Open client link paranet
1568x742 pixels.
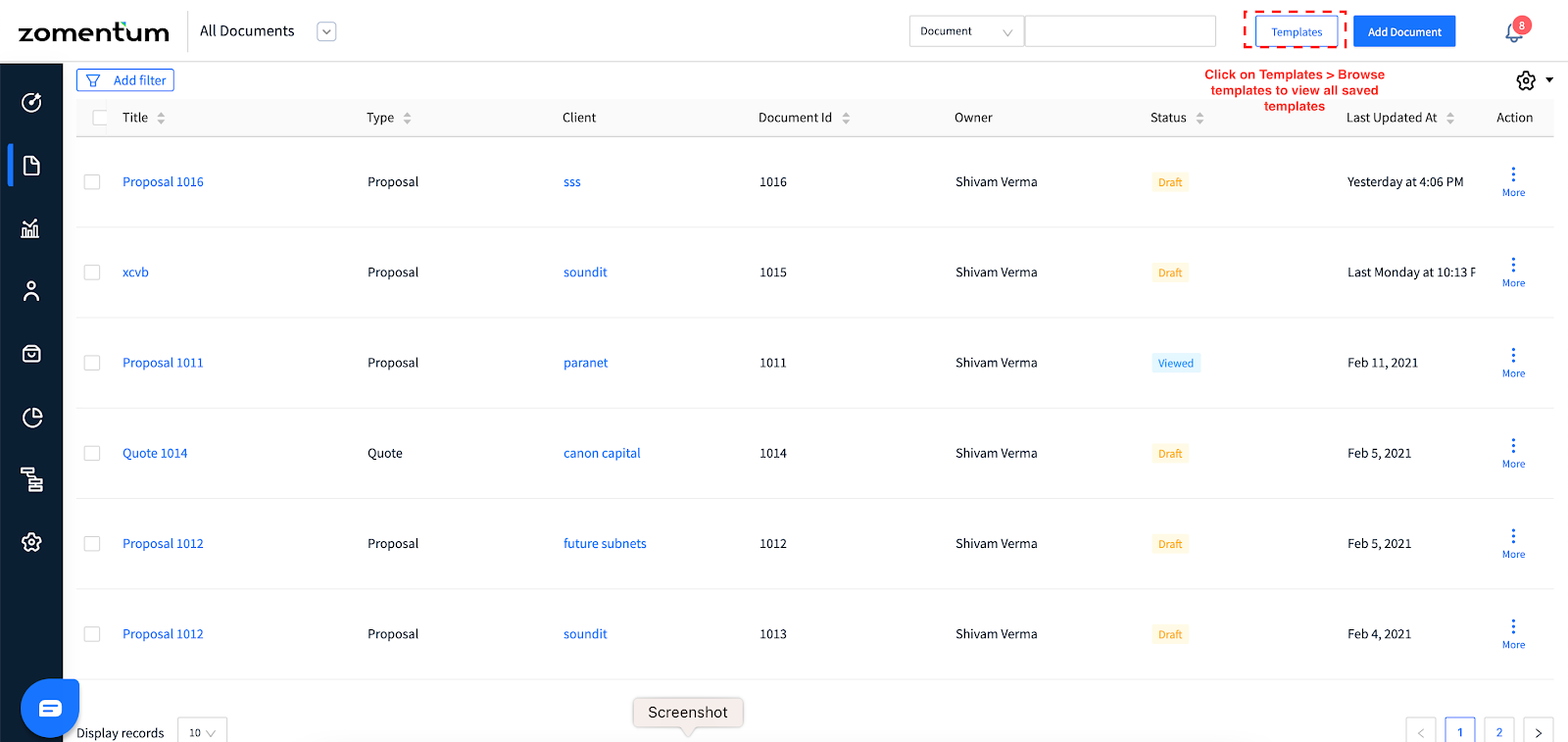(585, 363)
